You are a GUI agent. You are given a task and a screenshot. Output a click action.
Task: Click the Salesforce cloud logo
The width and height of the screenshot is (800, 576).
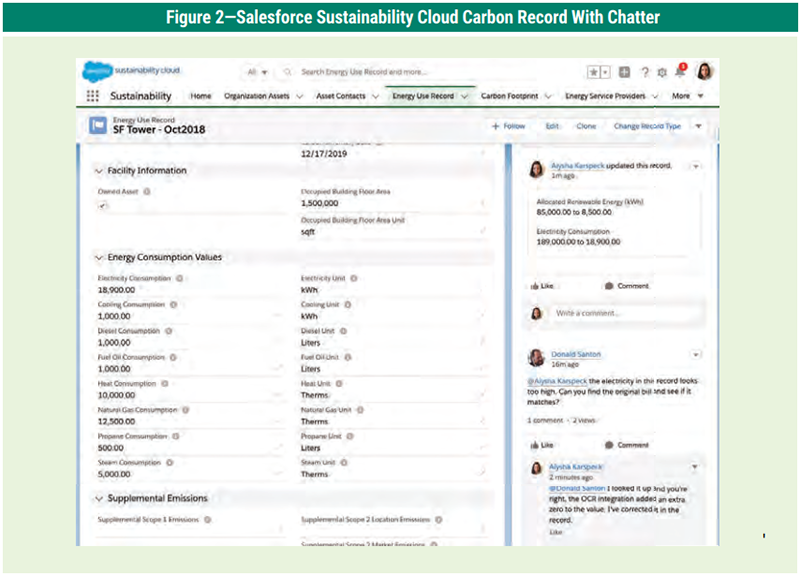click(x=96, y=71)
